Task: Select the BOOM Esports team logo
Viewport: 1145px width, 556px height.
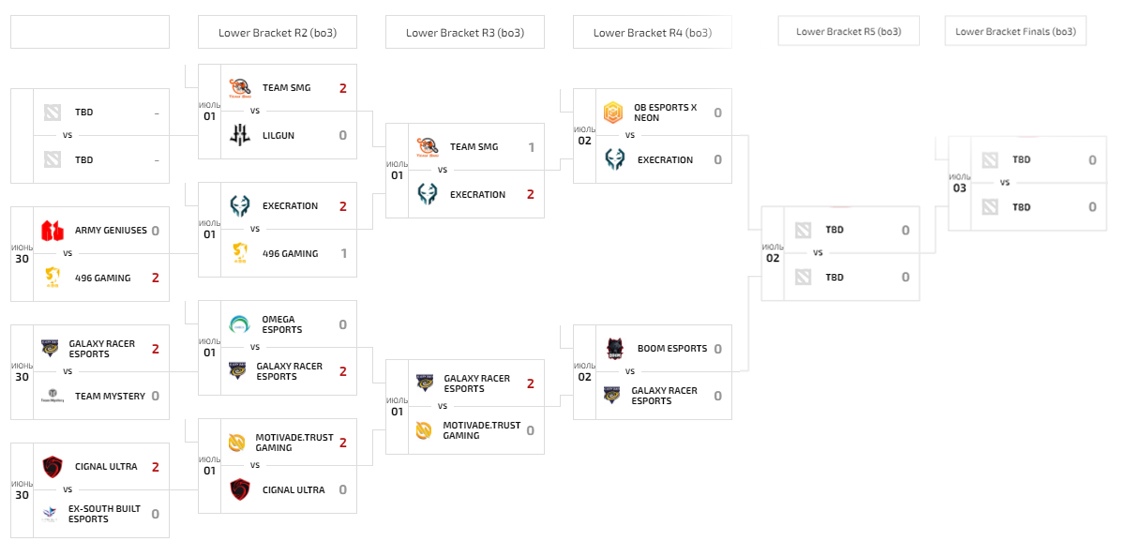Action: point(615,348)
